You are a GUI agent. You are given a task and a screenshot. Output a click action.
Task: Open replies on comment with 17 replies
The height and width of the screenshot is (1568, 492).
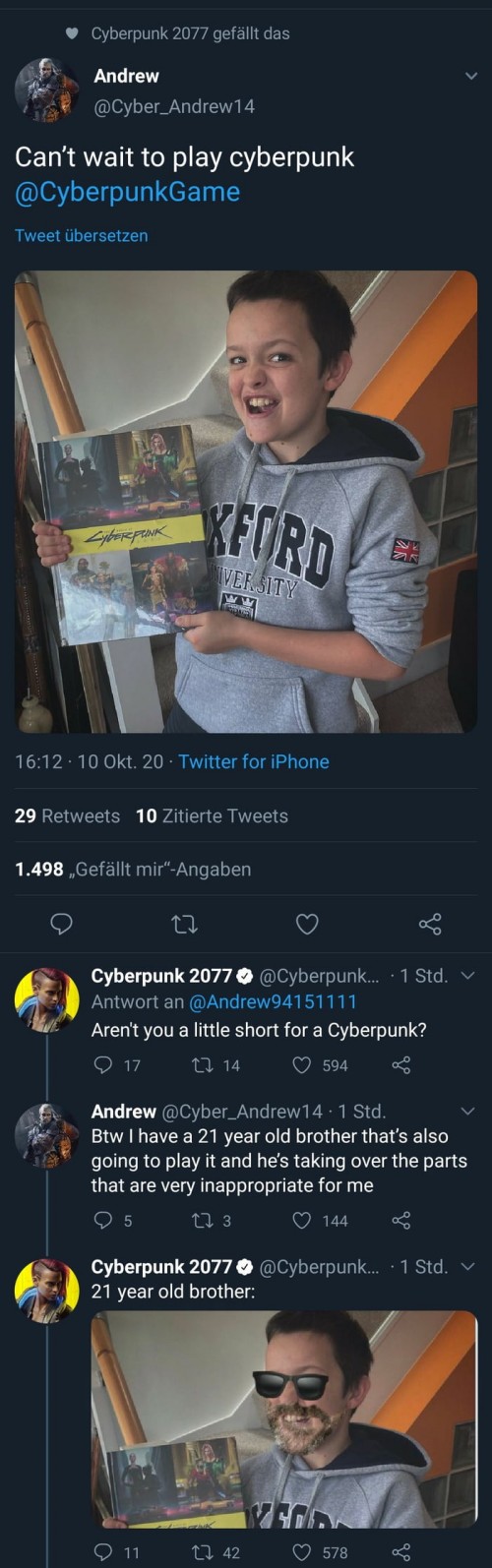[x=102, y=1065]
